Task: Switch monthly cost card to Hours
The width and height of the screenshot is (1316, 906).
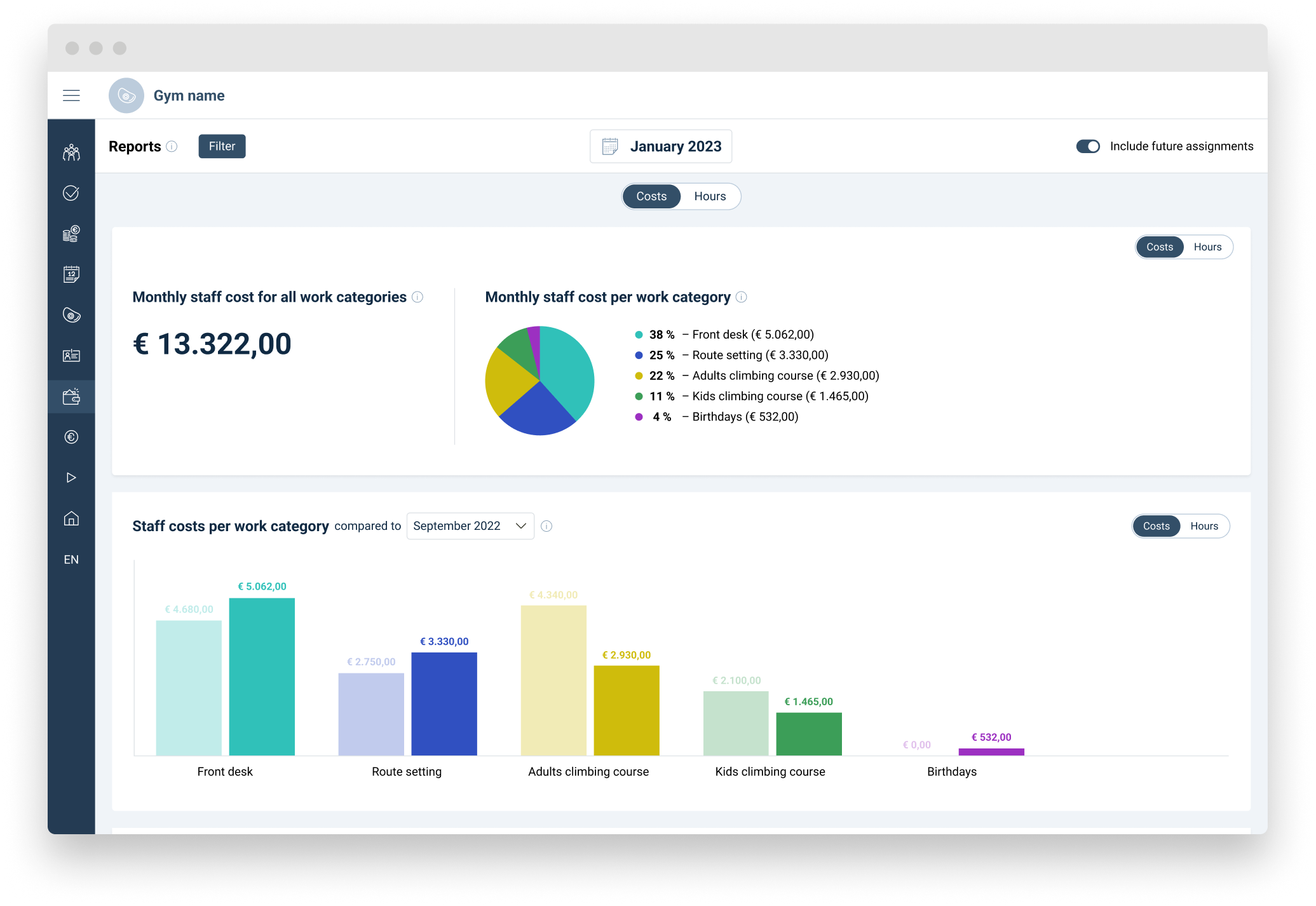Action: (1207, 247)
